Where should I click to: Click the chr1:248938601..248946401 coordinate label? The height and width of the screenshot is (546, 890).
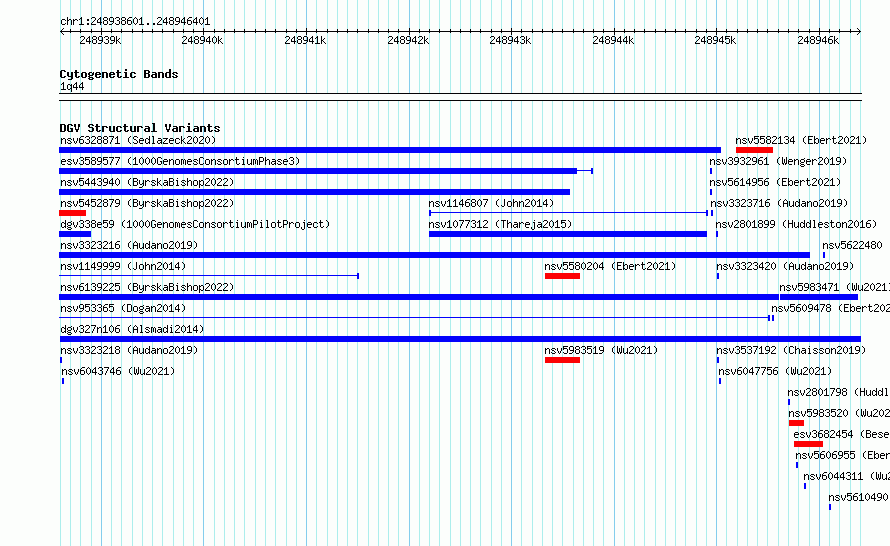point(135,22)
